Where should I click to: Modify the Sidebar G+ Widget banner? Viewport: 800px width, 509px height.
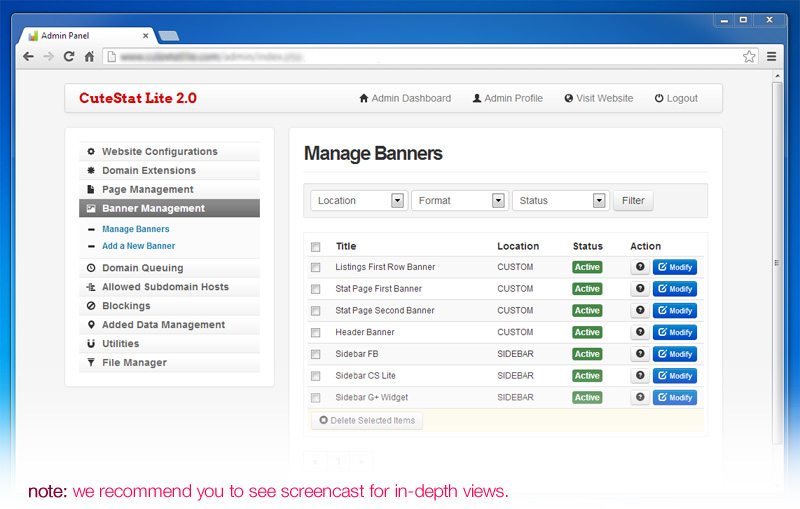[674, 397]
